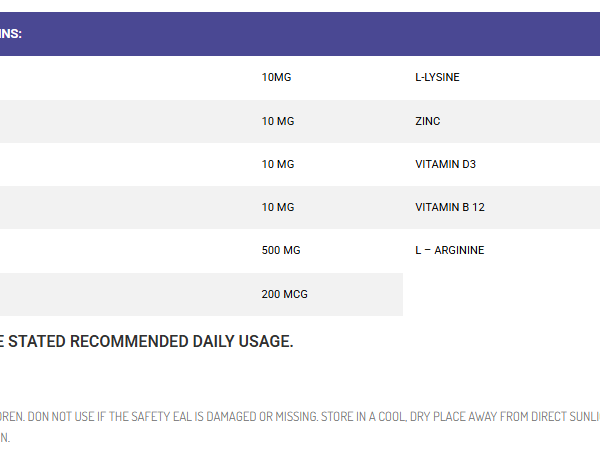Viewport: 600px width, 461px height.
Task: Click the purple table header bar
Action: 300,34
